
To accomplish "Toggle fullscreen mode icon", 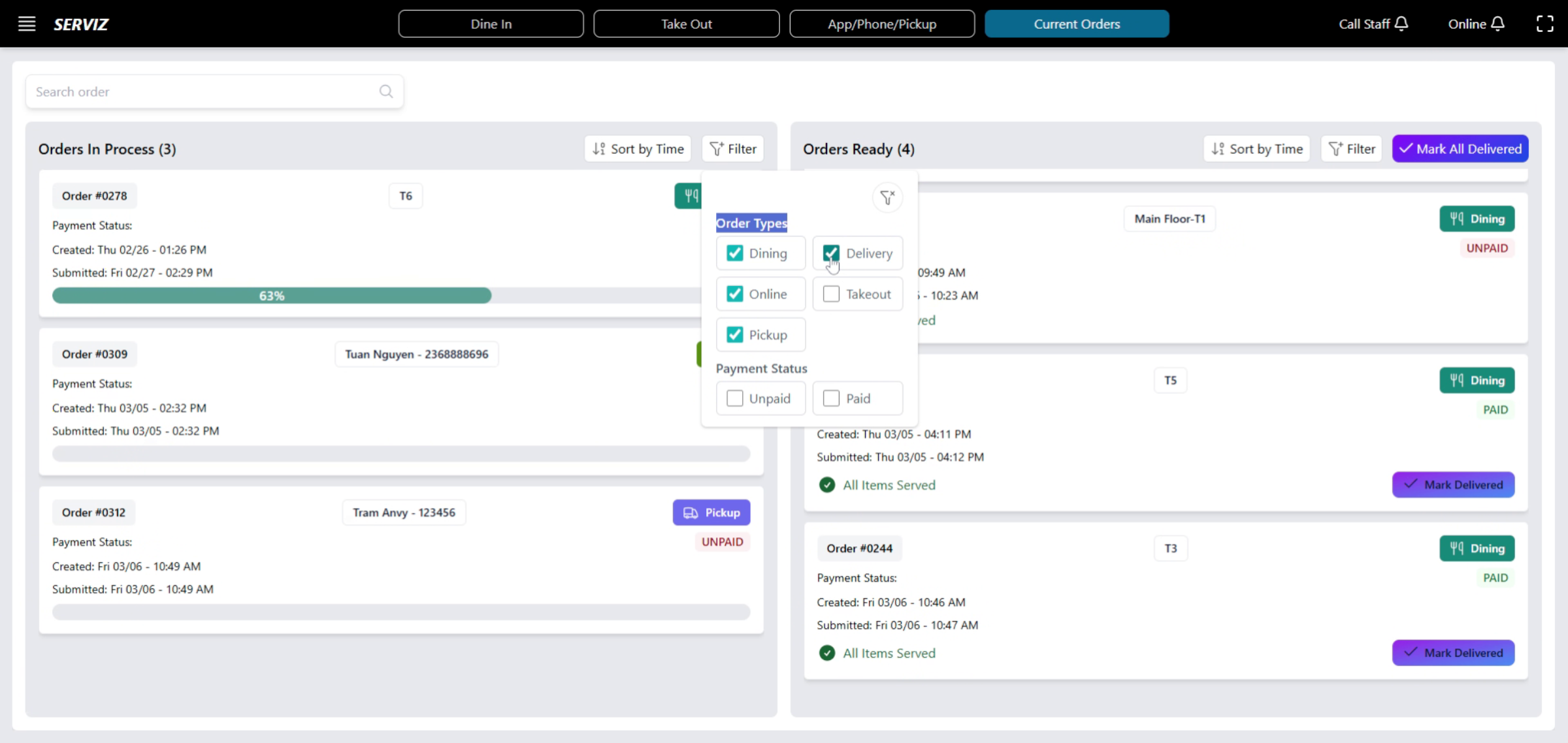I will [x=1544, y=24].
